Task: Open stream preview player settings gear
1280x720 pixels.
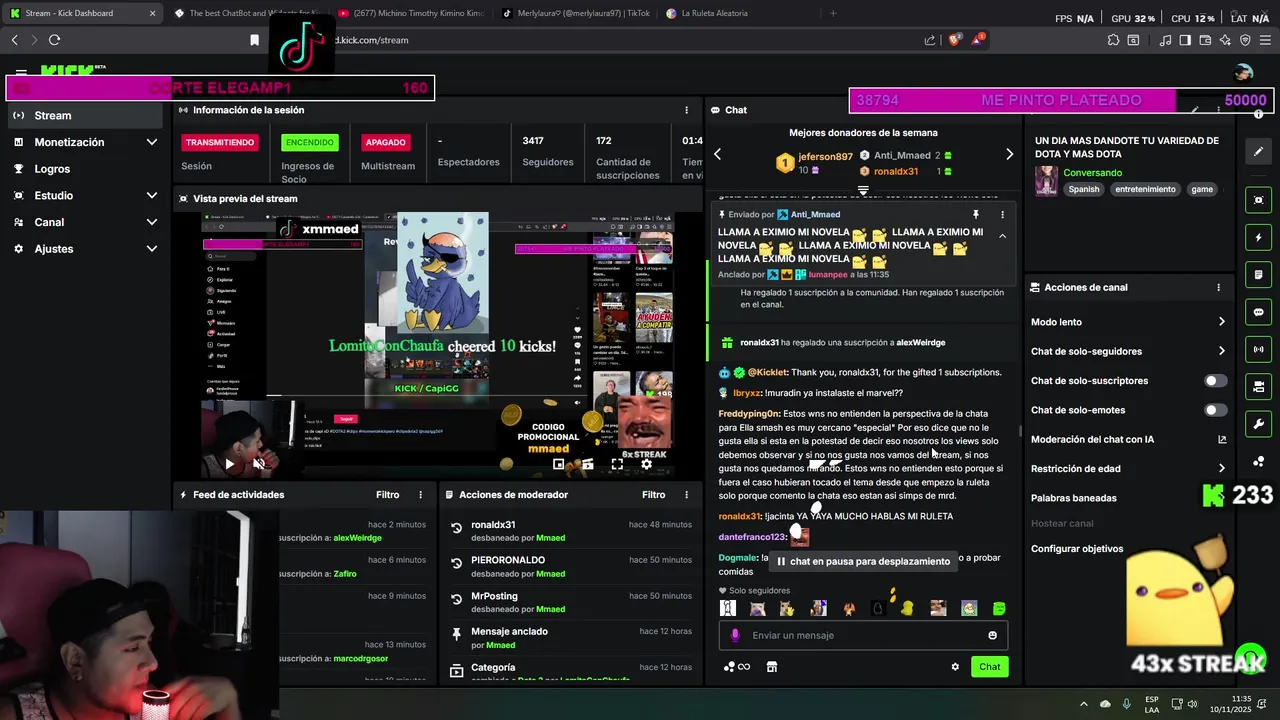Action: click(x=646, y=464)
